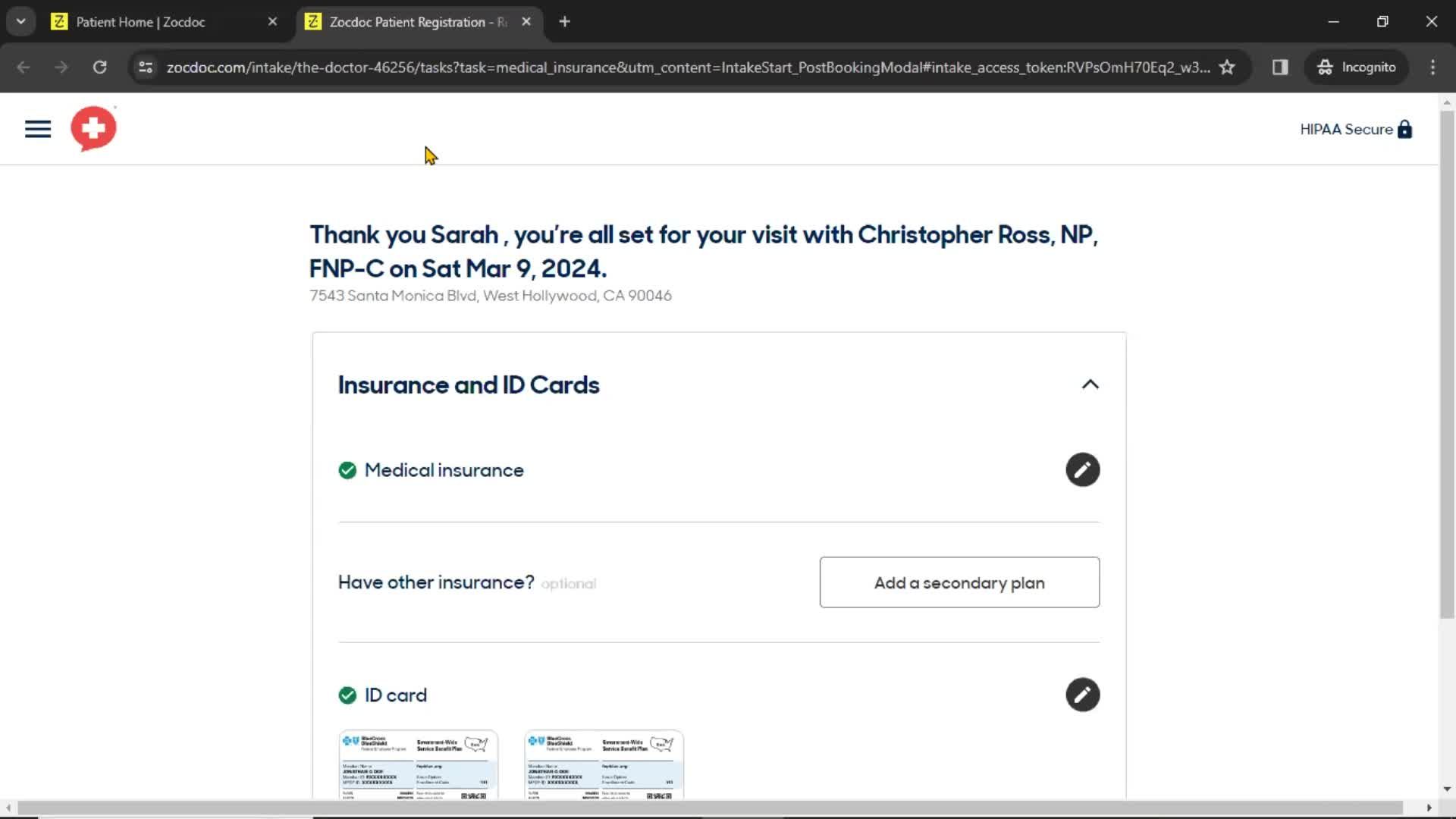Click the red practice logo
Image resolution: width=1456 pixels, height=819 pixels.
93,128
